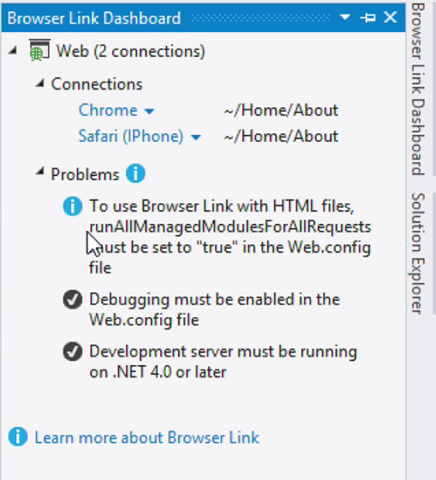The image size is (436, 480).
Task: Toggle the auto-hide pin icon in title bar
Action: [x=368, y=17]
